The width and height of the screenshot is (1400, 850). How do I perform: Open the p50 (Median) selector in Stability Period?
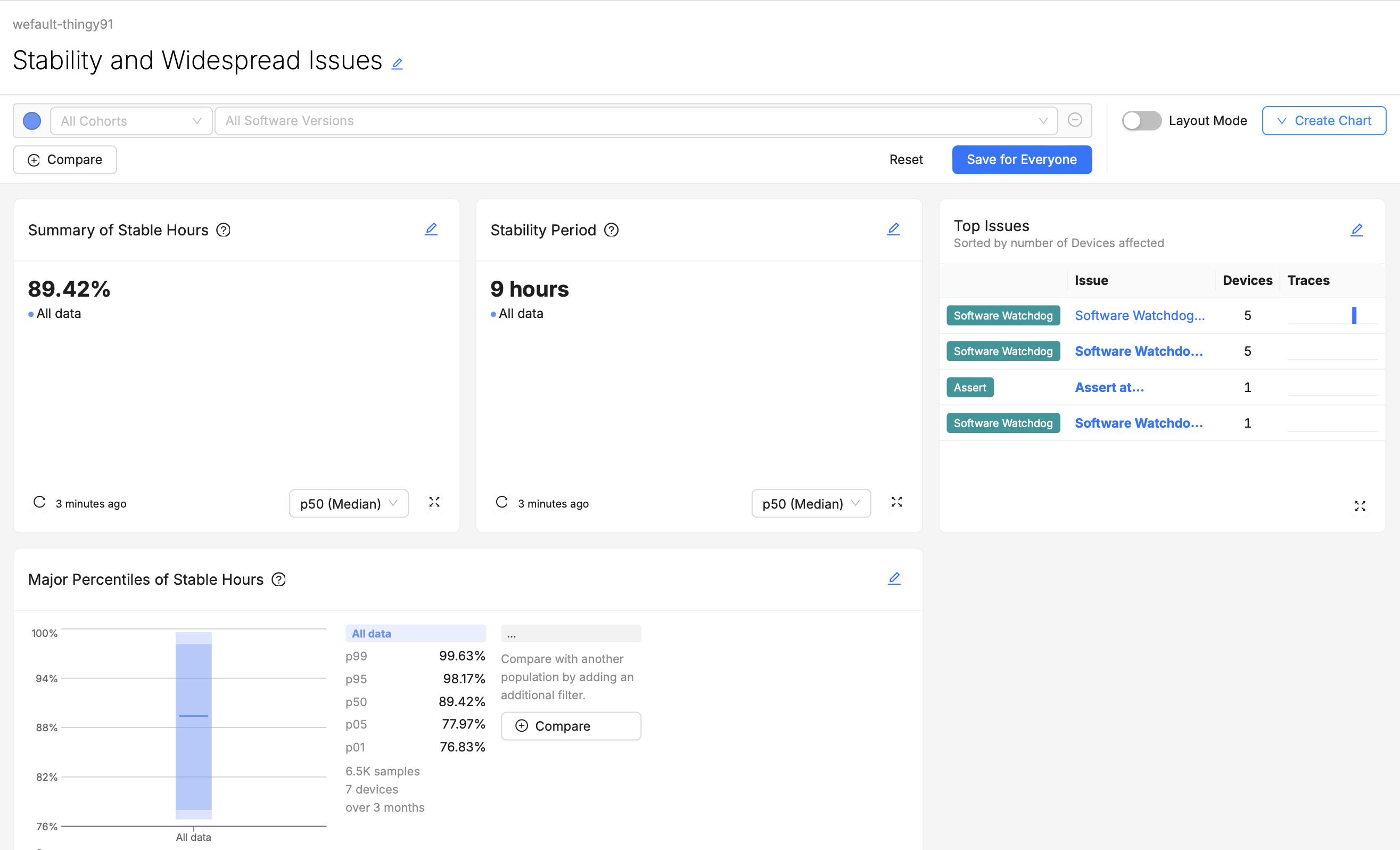(x=811, y=503)
